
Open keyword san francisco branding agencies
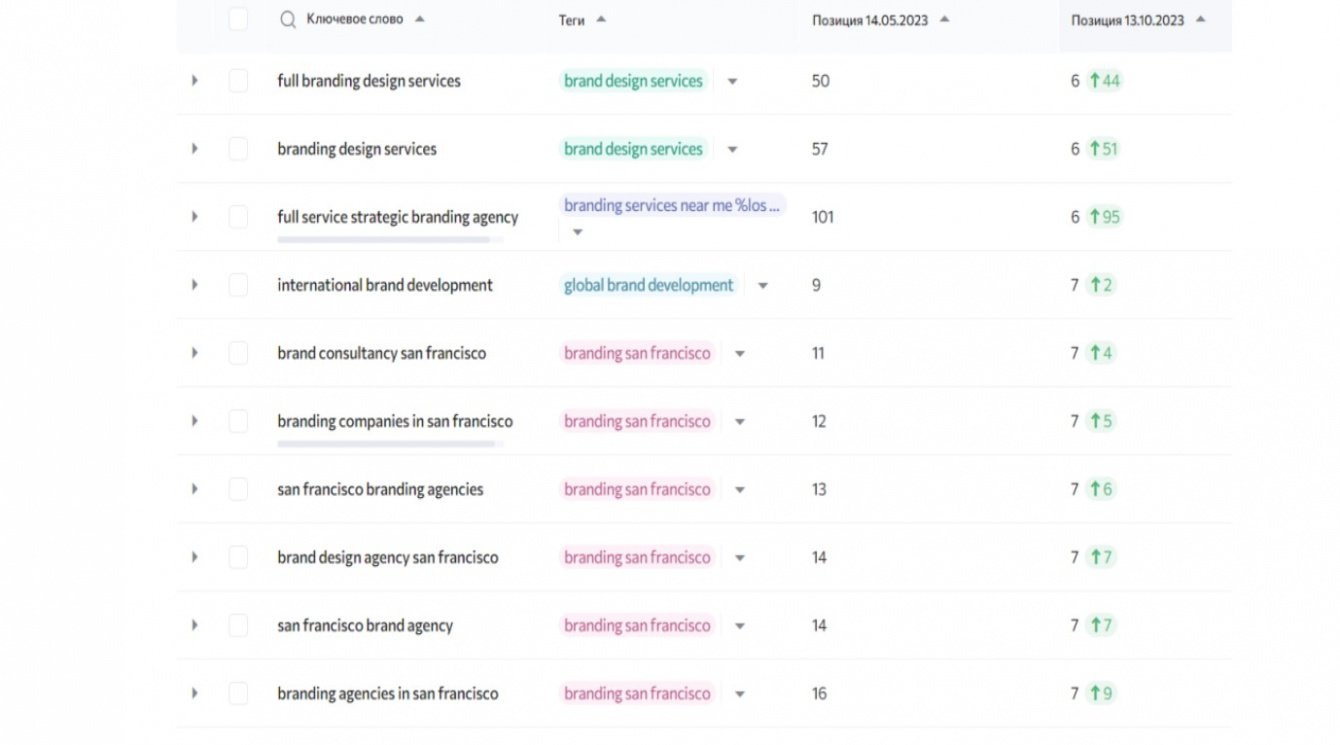pyautogui.click(x=380, y=490)
